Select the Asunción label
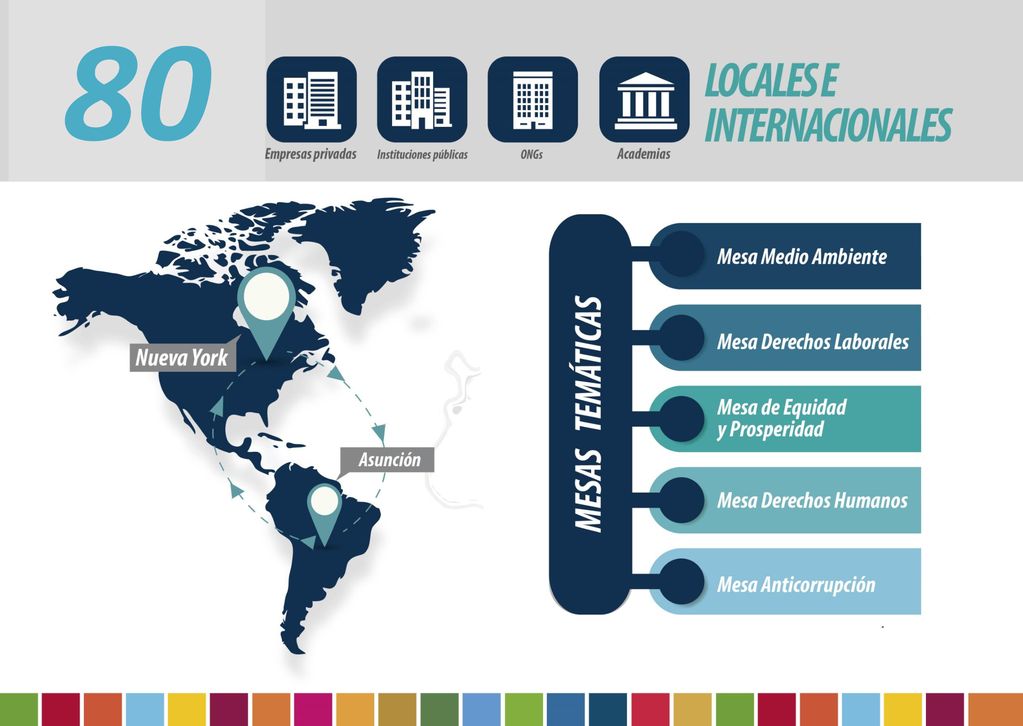 point(389,460)
